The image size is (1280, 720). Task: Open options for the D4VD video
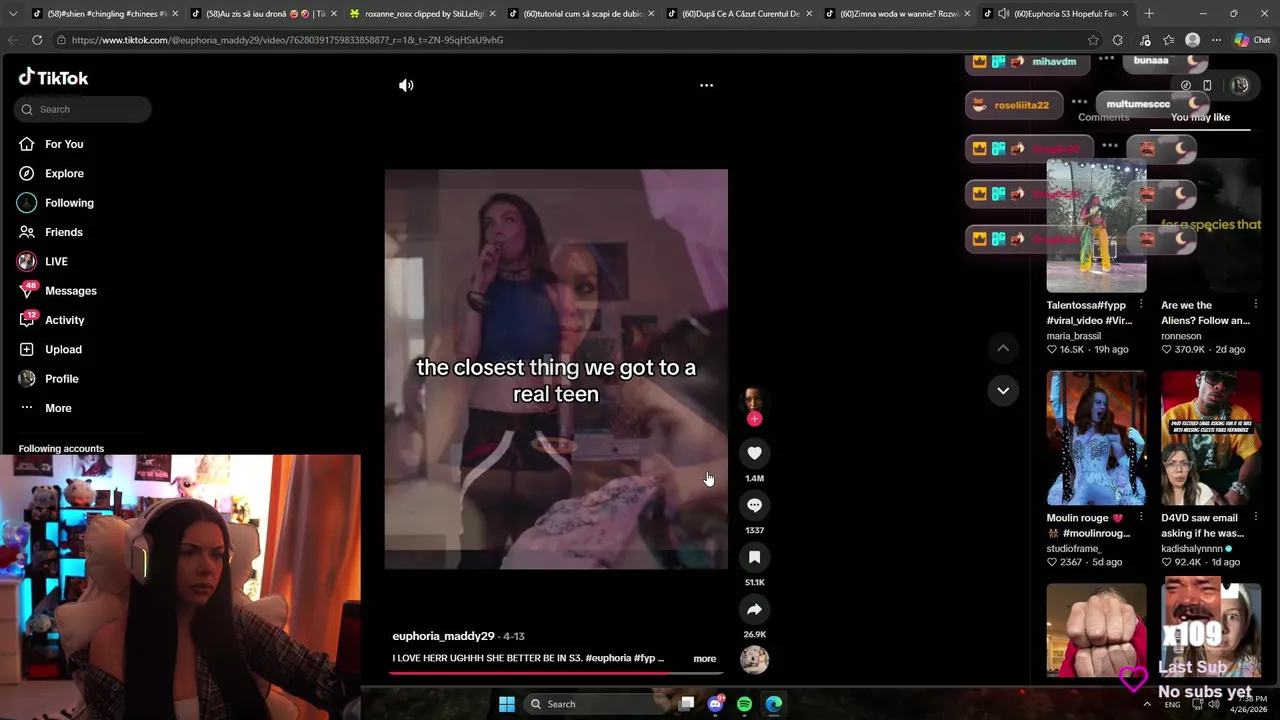(x=1256, y=518)
